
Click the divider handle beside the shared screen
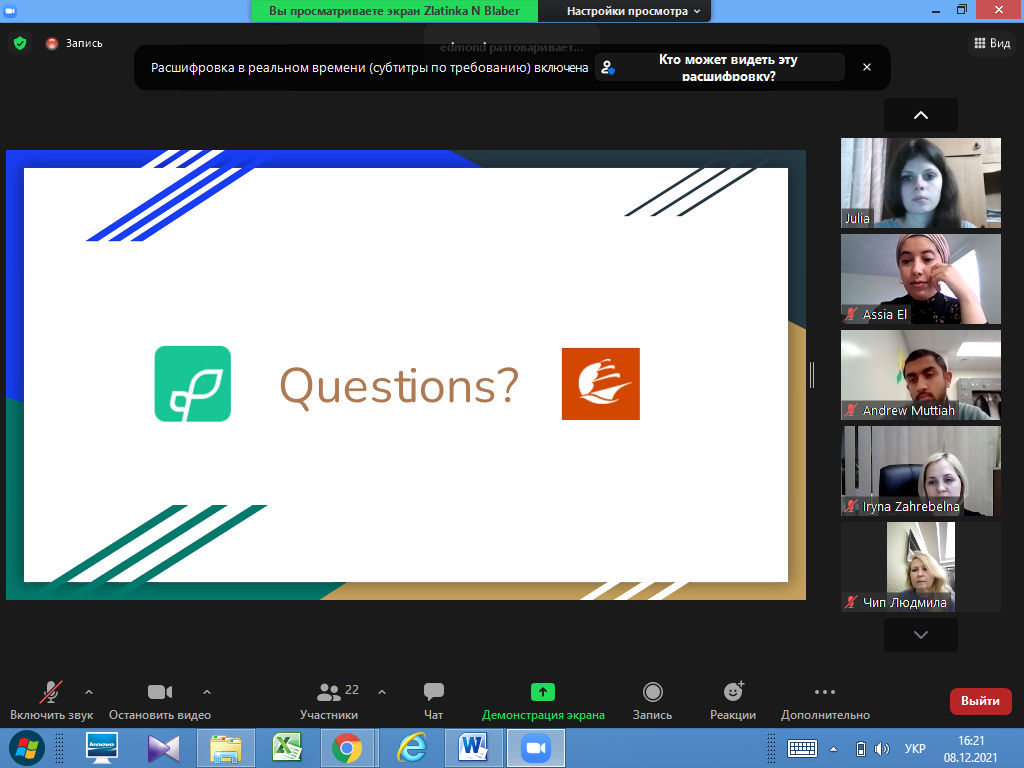coord(812,375)
